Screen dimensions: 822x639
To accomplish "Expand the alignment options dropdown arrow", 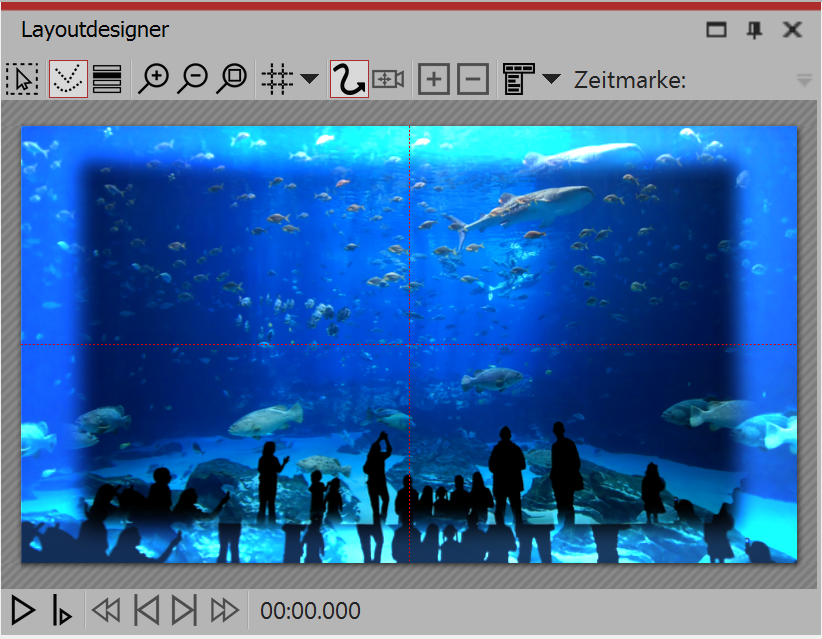I will pyautogui.click(x=551, y=79).
